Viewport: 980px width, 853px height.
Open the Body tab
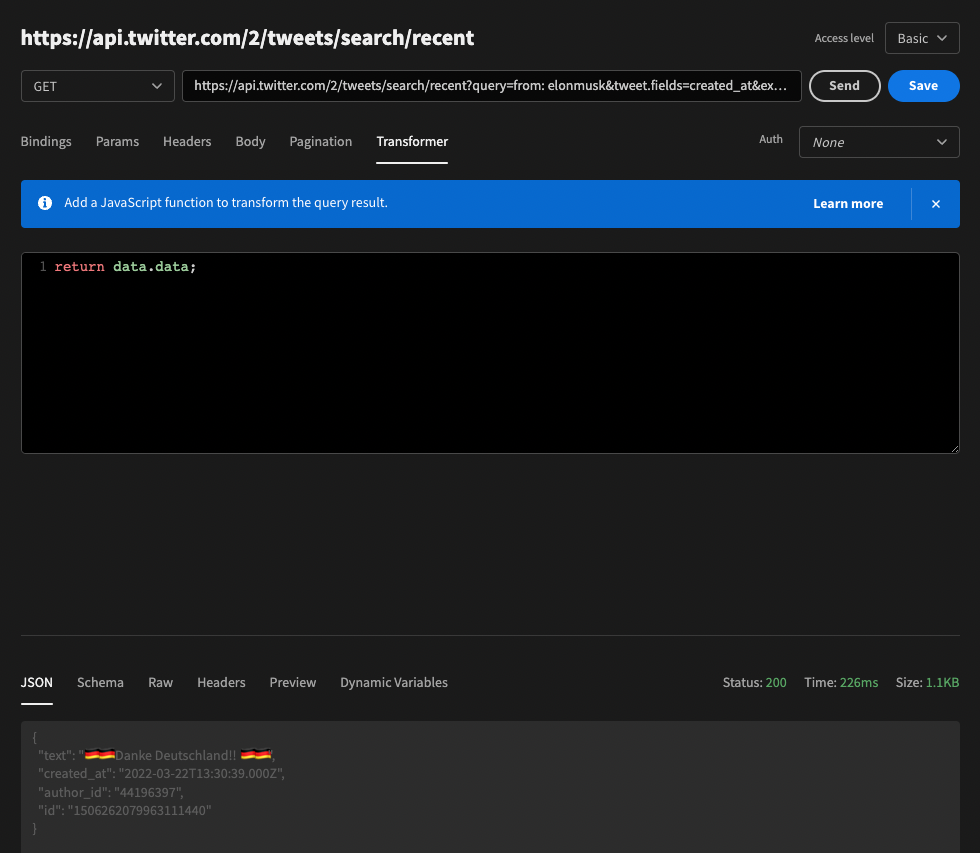(x=250, y=141)
